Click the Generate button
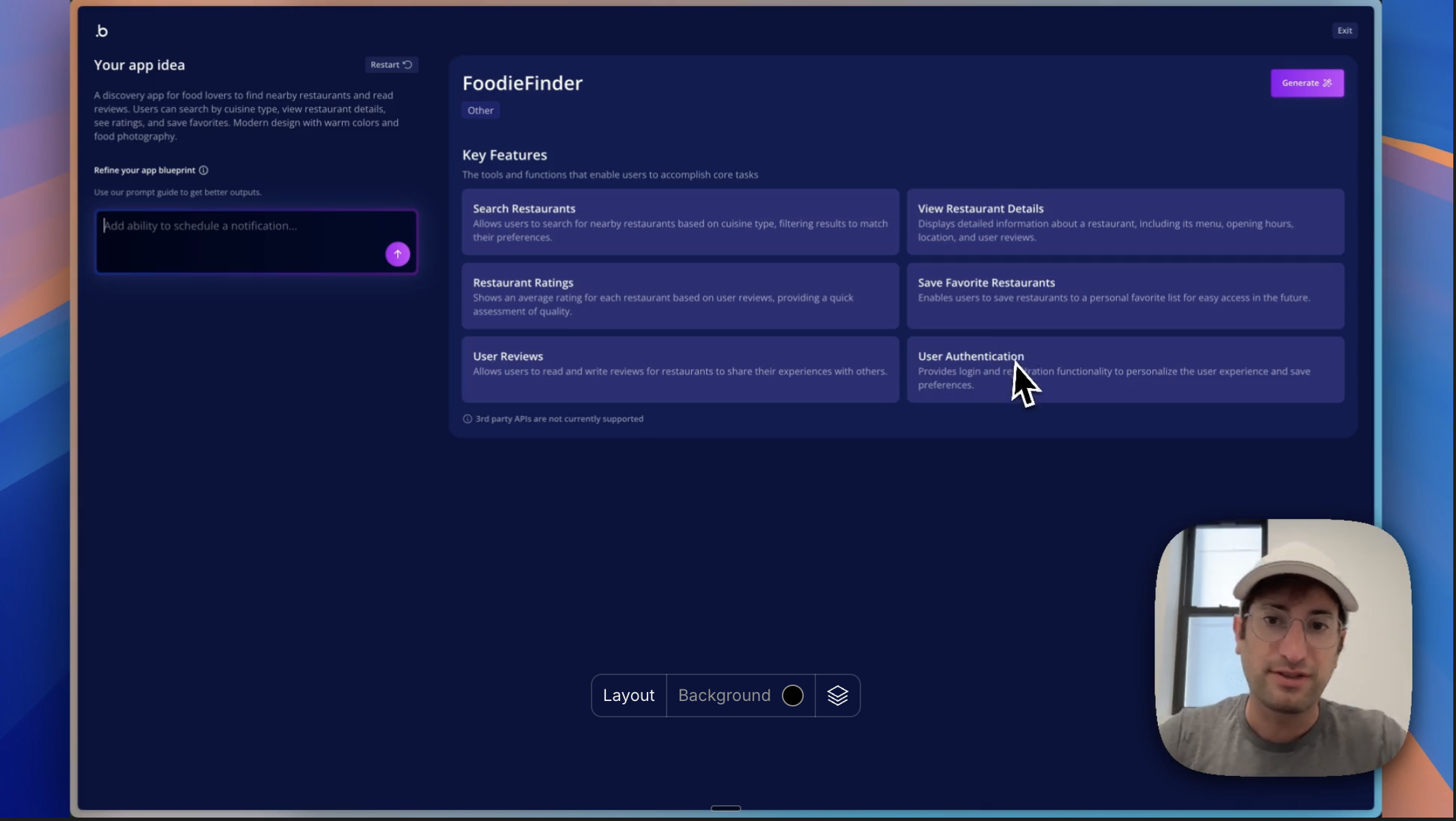 pyautogui.click(x=1307, y=83)
